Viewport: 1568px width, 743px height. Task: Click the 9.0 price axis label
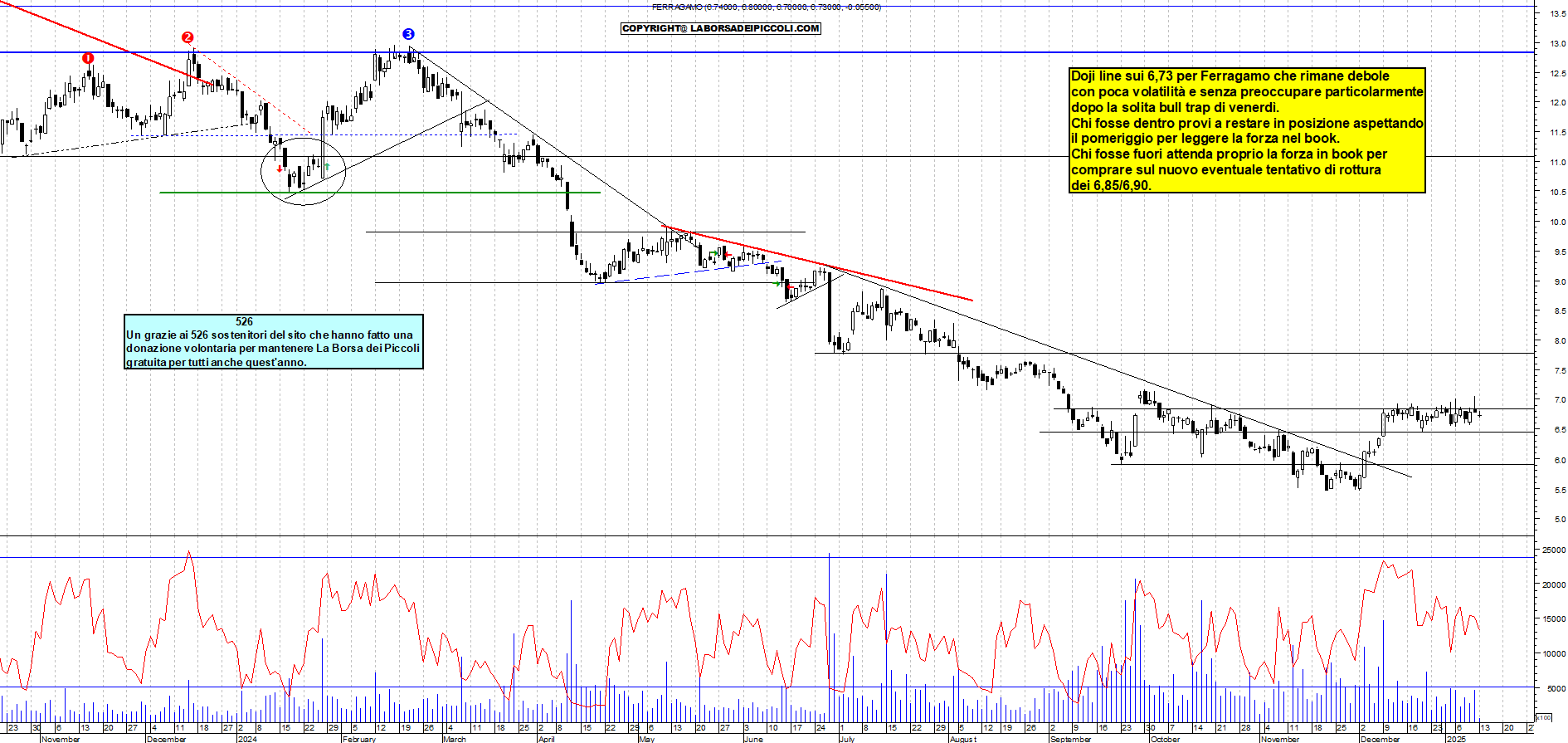click(x=1560, y=282)
